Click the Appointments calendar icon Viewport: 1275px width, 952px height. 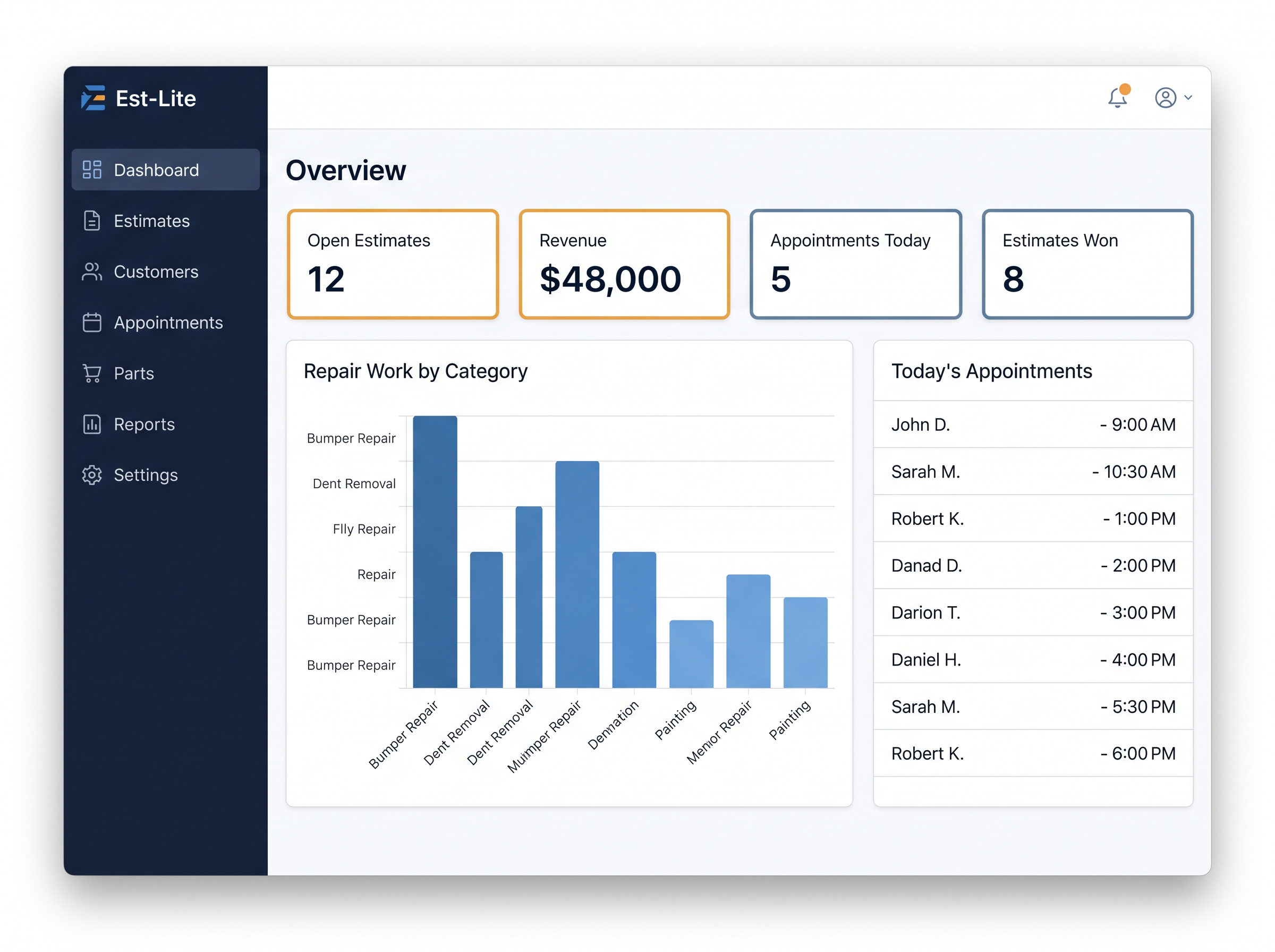pyautogui.click(x=92, y=322)
